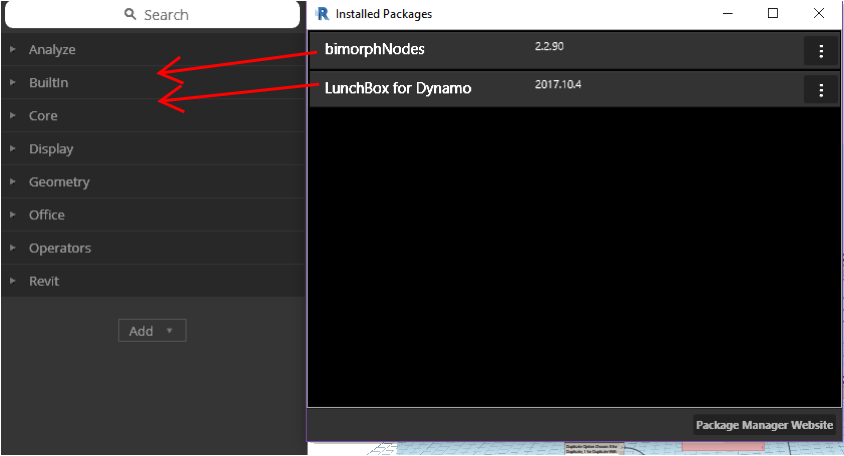
Task: Expand the Operators category arrow
Action: pyautogui.click(x=12, y=248)
